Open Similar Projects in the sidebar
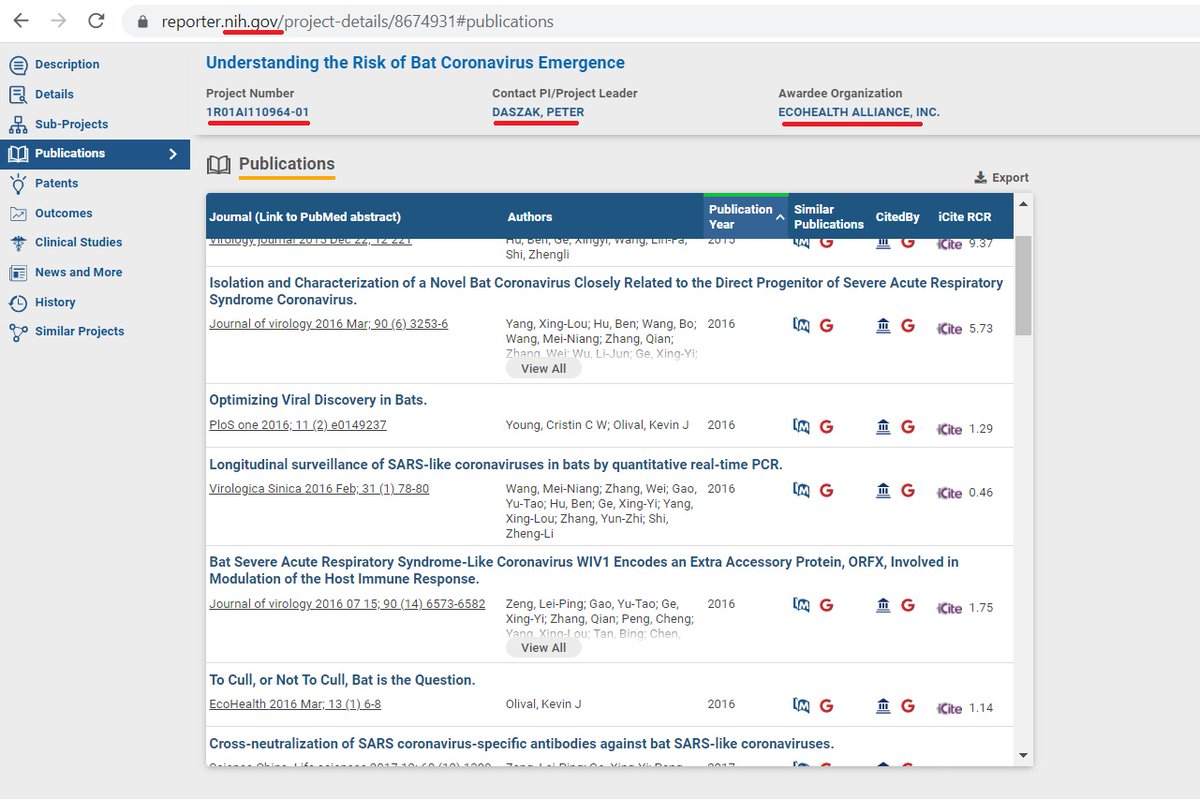 [79, 331]
